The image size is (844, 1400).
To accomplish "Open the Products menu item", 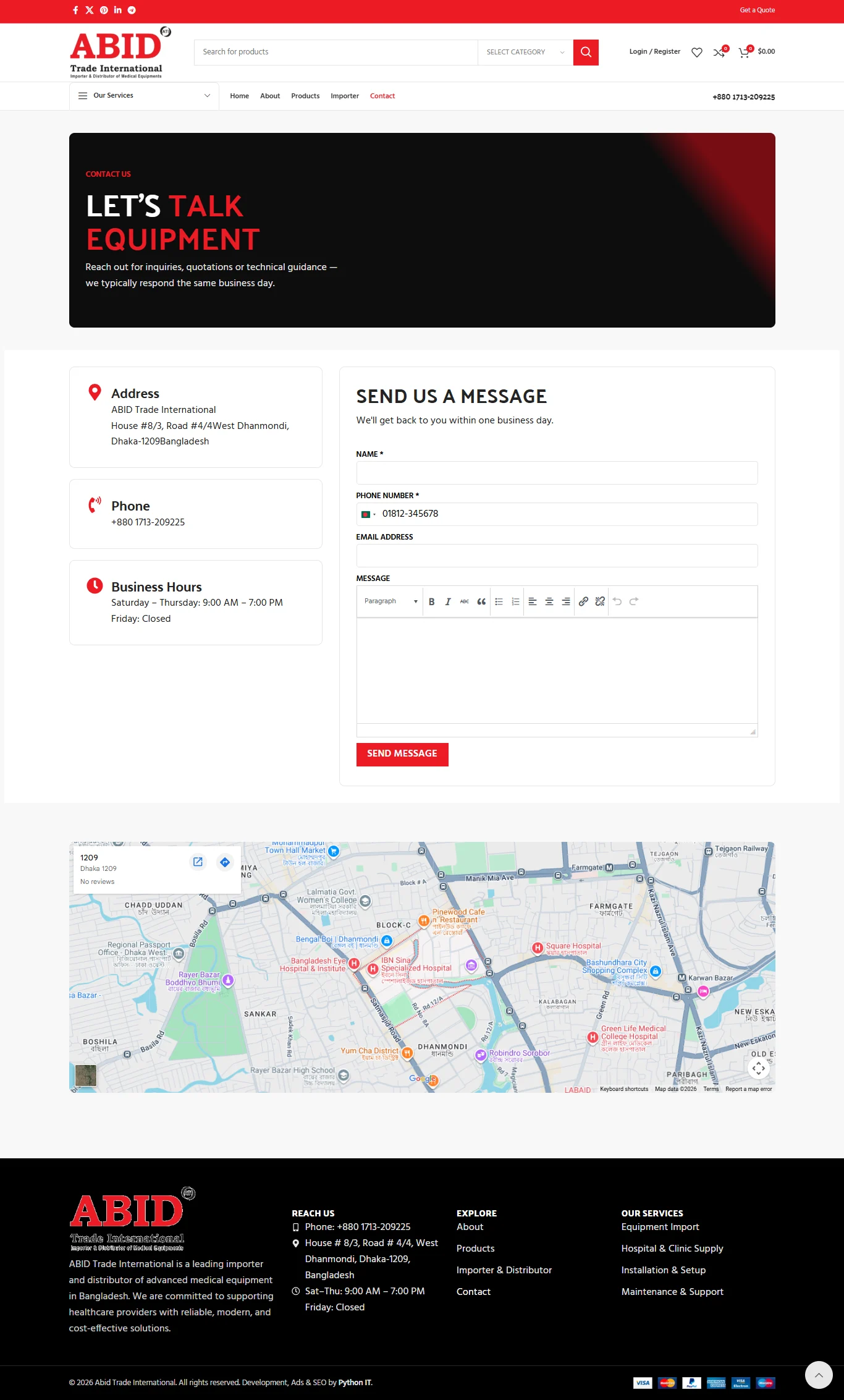I will [305, 96].
